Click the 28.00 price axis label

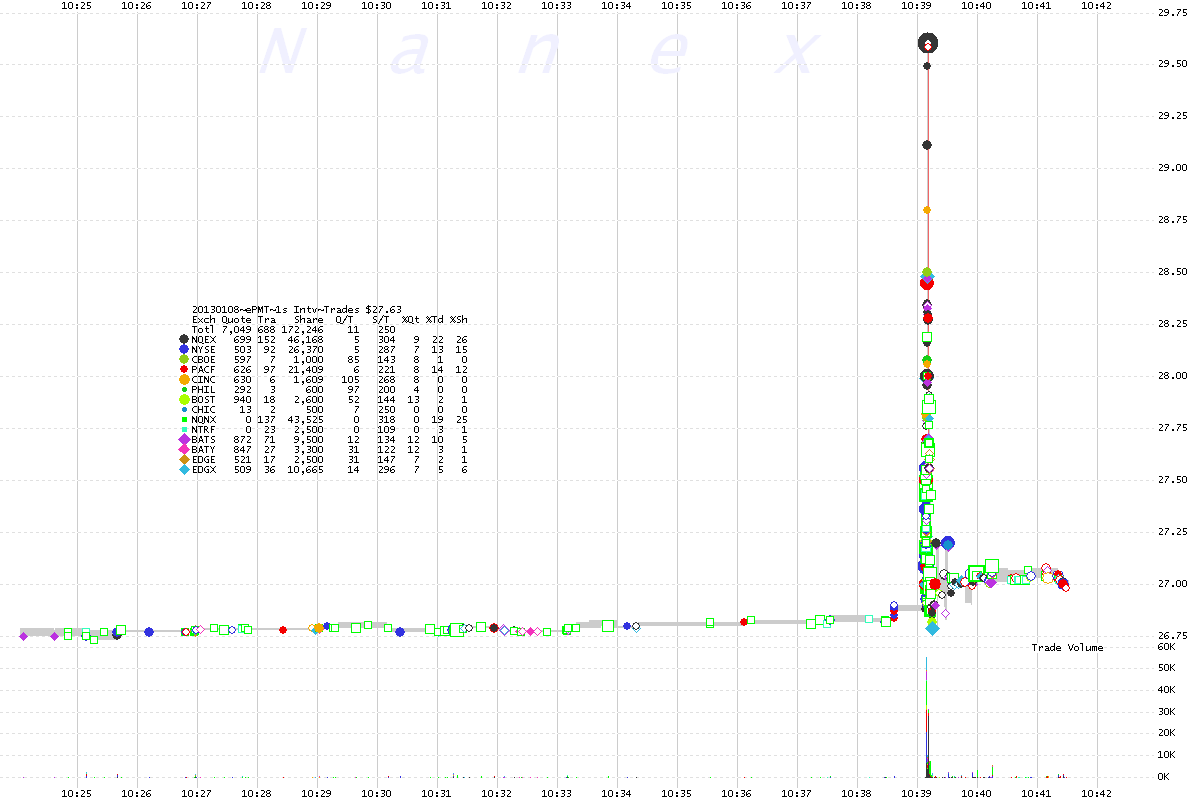coord(1171,376)
